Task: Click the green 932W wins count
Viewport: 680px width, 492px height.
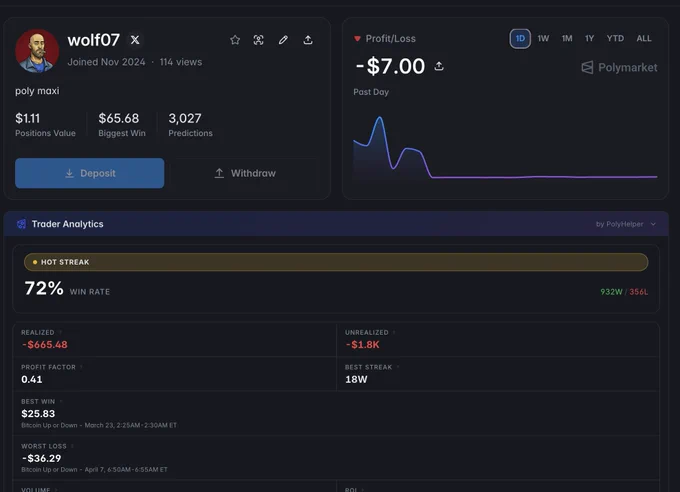Action: (611, 292)
